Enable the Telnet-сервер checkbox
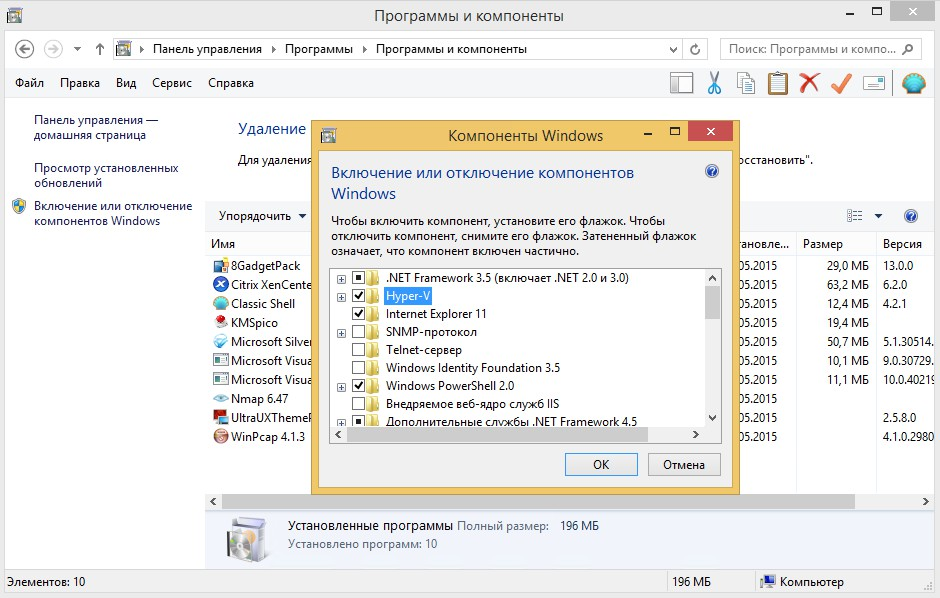The image size is (940, 598). coord(359,350)
